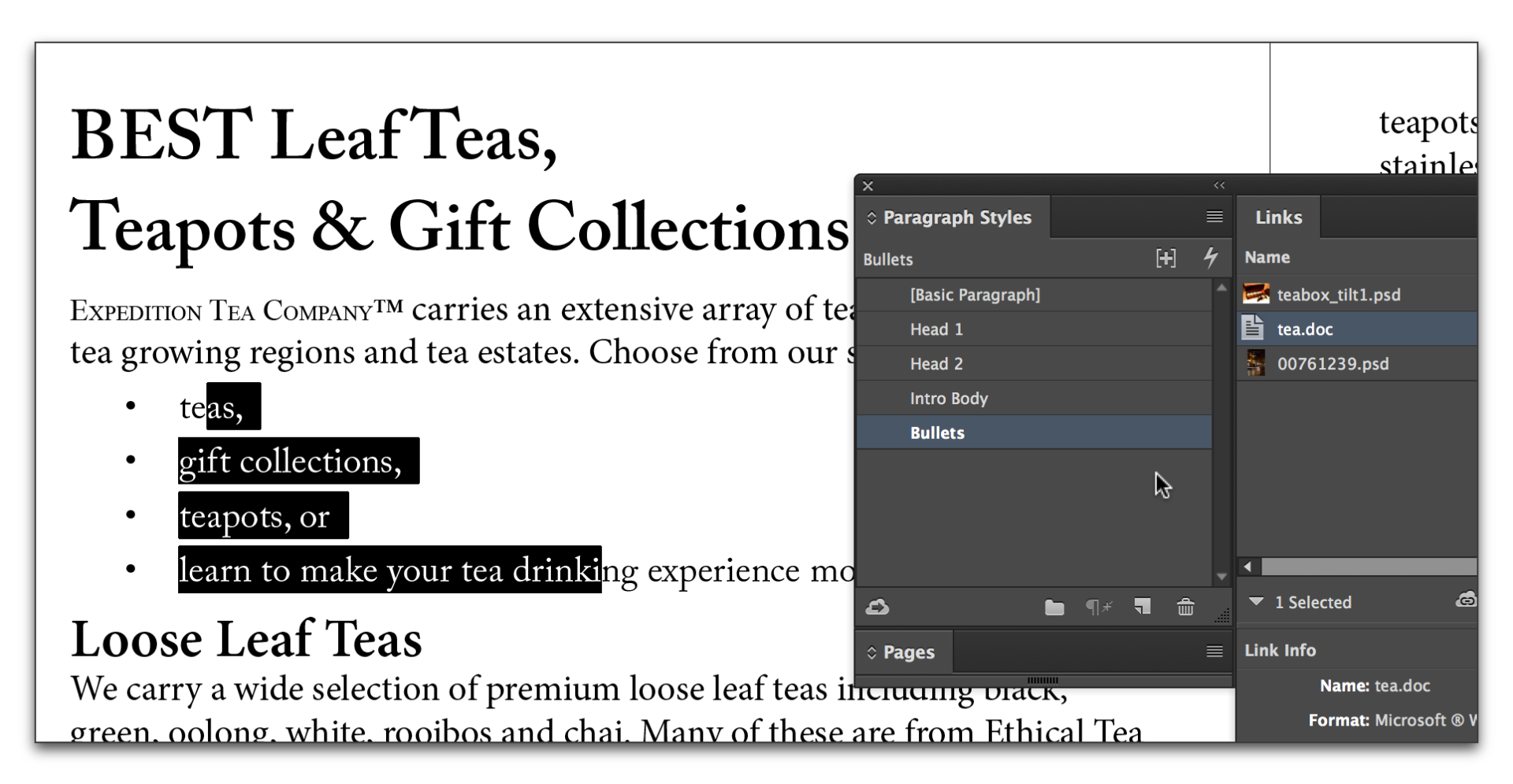Image resolution: width=1513 pixels, height=784 pixels.
Task: Click the 'teapots, or' bullet text
Action: pos(255,516)
